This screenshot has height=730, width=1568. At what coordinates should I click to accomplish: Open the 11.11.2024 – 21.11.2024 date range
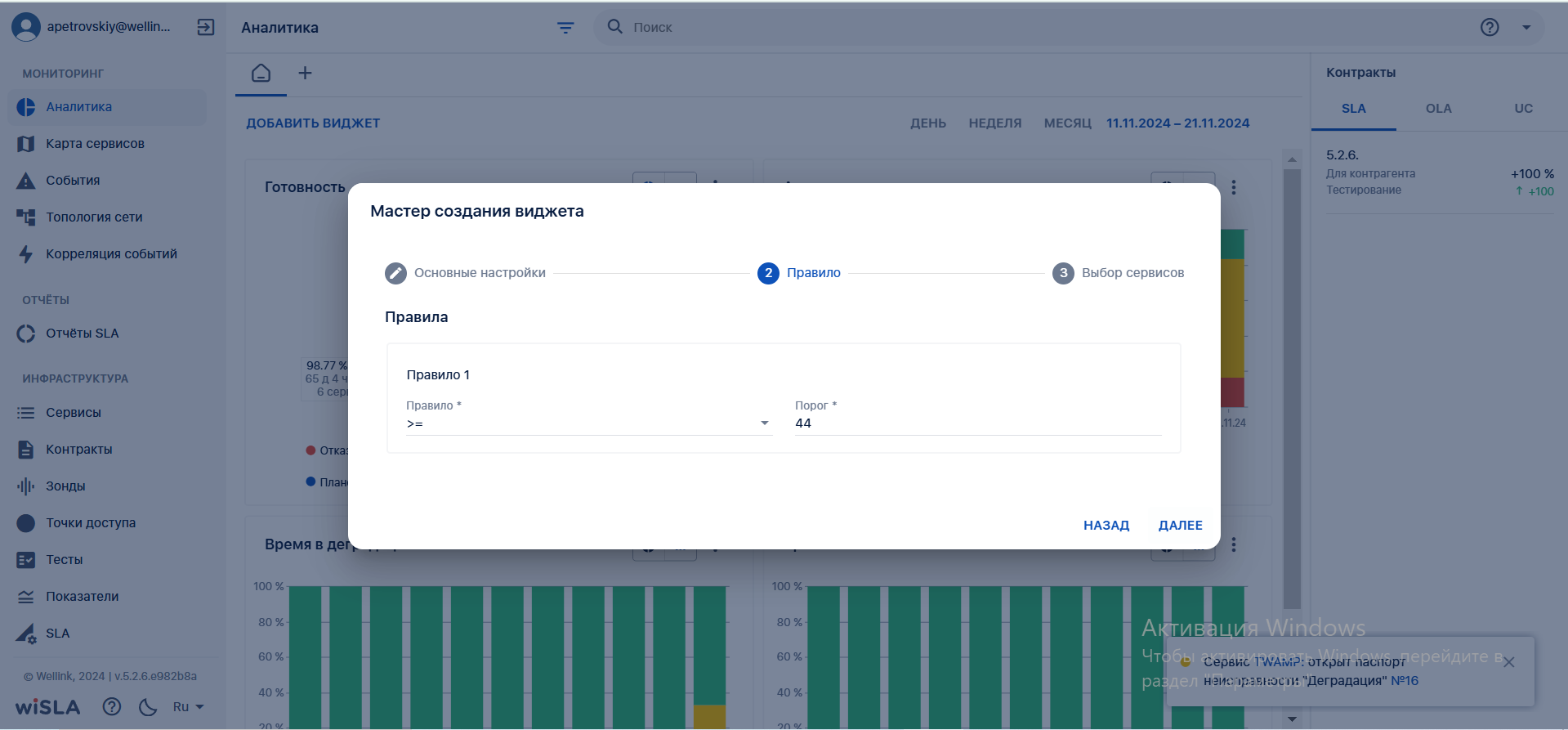pos(1177,123)
